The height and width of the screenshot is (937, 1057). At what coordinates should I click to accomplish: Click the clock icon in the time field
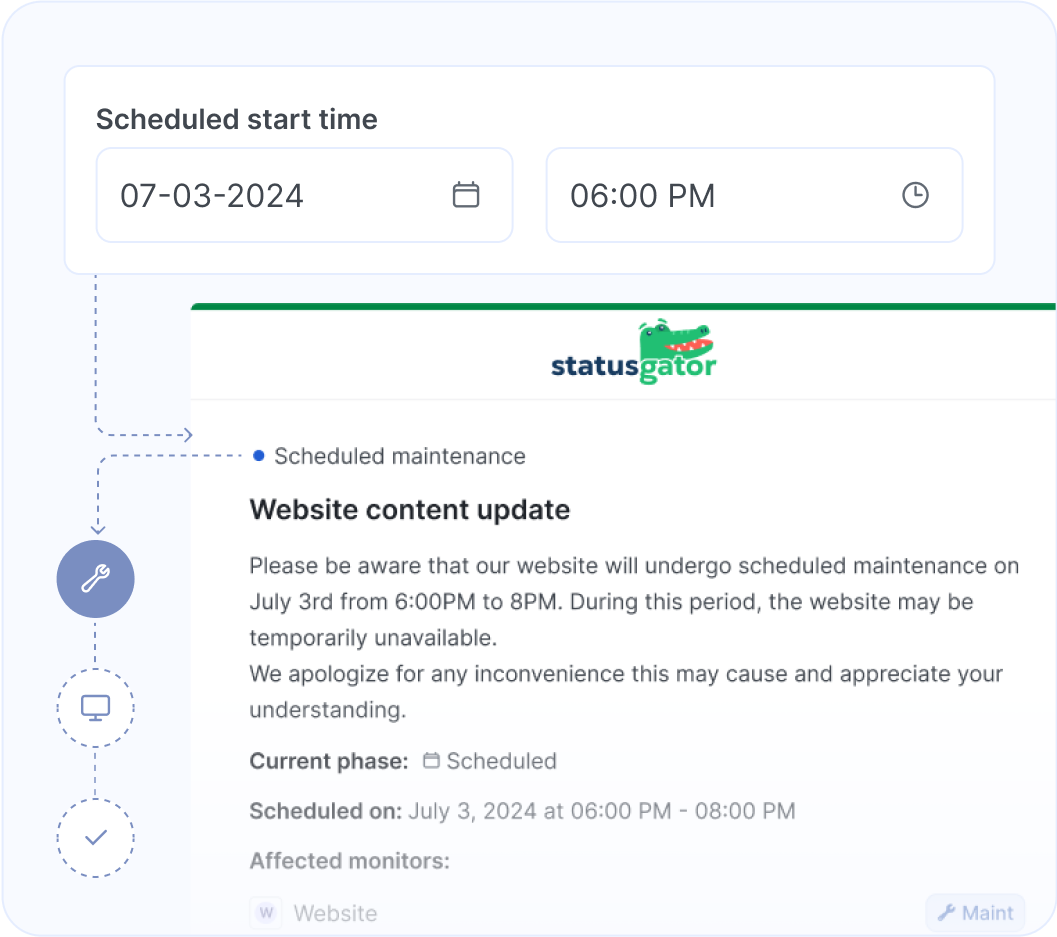(915, 195)
